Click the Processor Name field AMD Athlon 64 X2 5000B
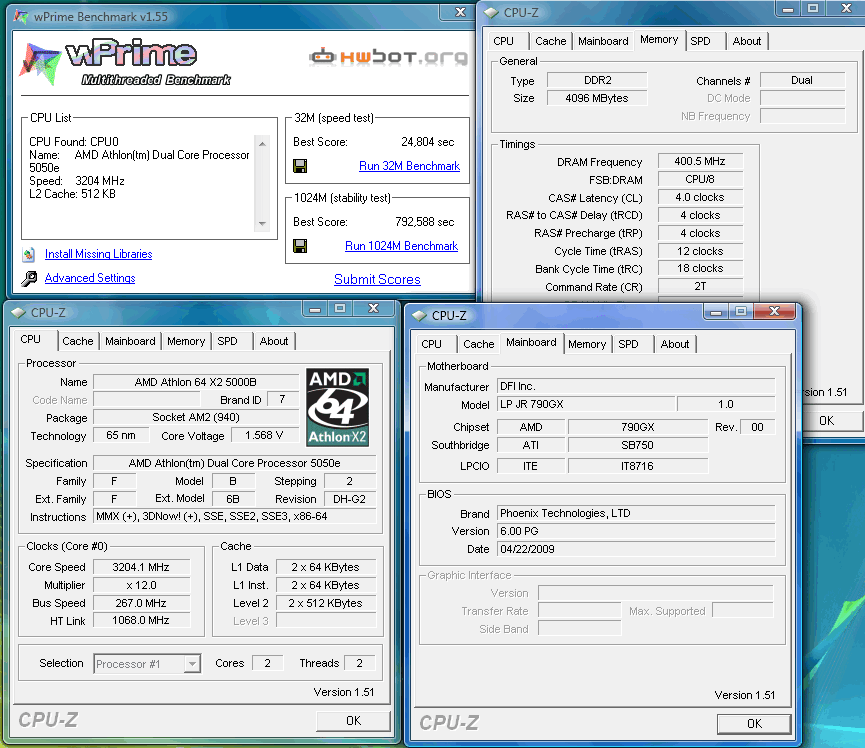 (x=196, y=382)
